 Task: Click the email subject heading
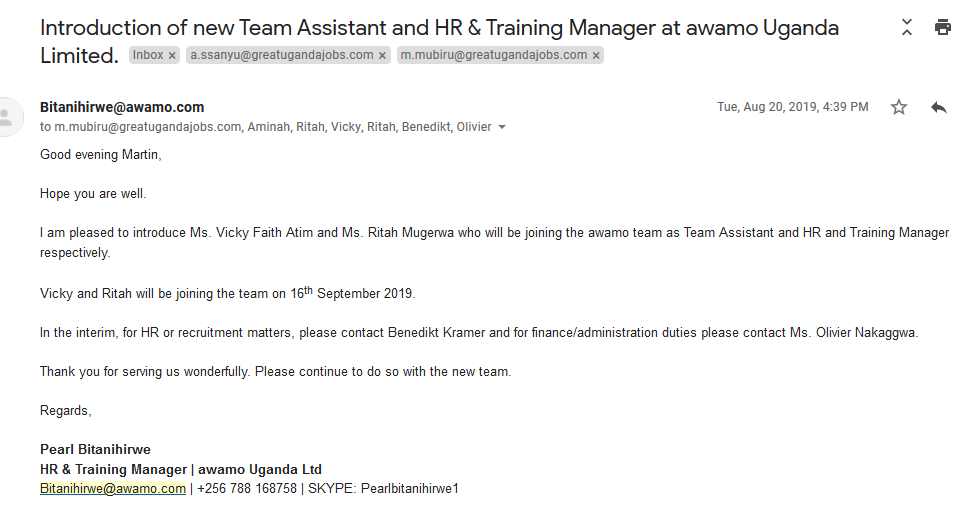pos(439,41)
